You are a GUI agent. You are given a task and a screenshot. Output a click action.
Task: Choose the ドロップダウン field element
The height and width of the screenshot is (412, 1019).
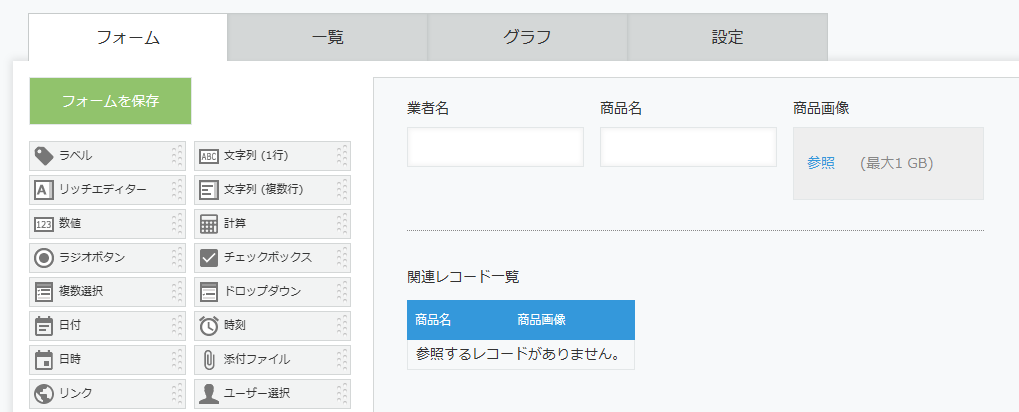tap(272, 292)
